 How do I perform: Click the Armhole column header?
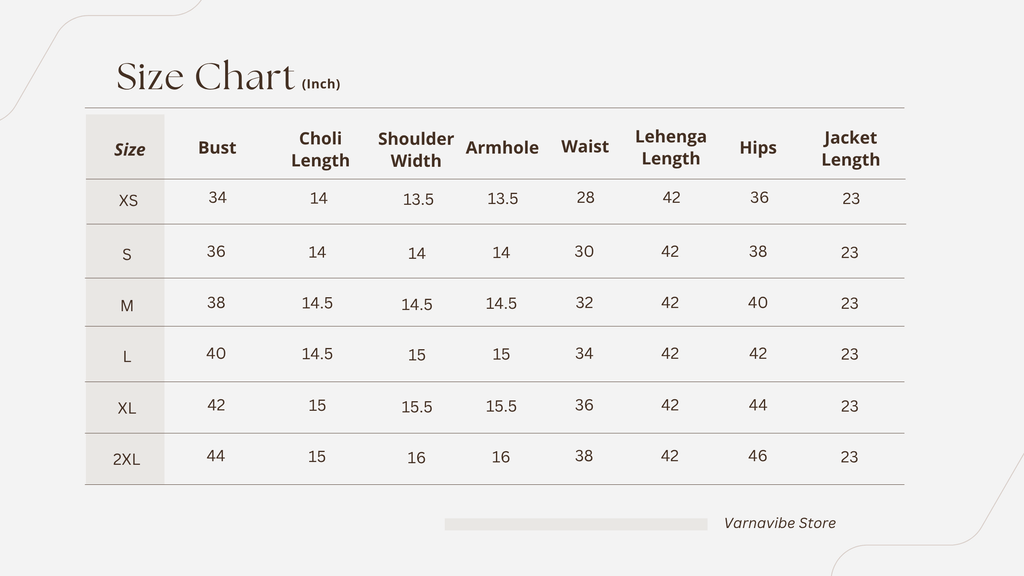coord(502,148)
